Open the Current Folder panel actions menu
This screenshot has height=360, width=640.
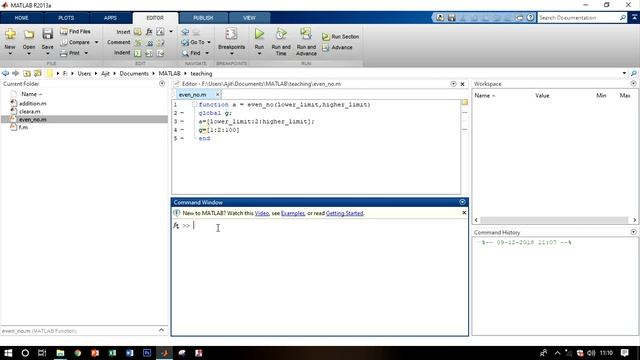pos(162,84)
